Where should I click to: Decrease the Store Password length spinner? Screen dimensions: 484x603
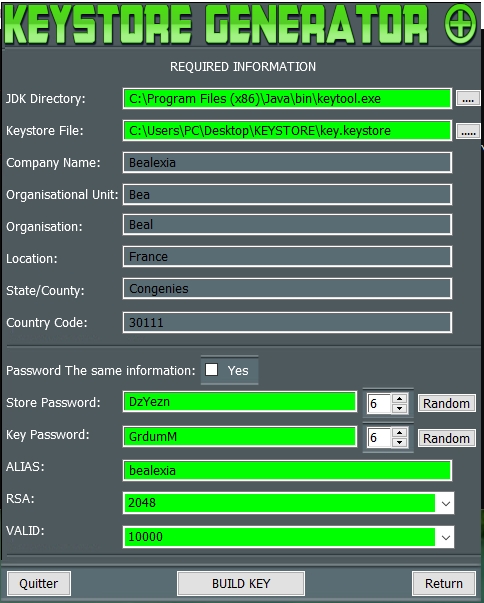[x=400, y=408]
